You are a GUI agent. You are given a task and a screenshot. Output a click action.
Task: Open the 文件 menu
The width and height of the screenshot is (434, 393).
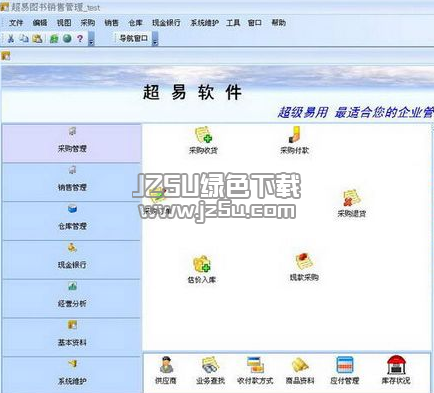click(16, 23)
